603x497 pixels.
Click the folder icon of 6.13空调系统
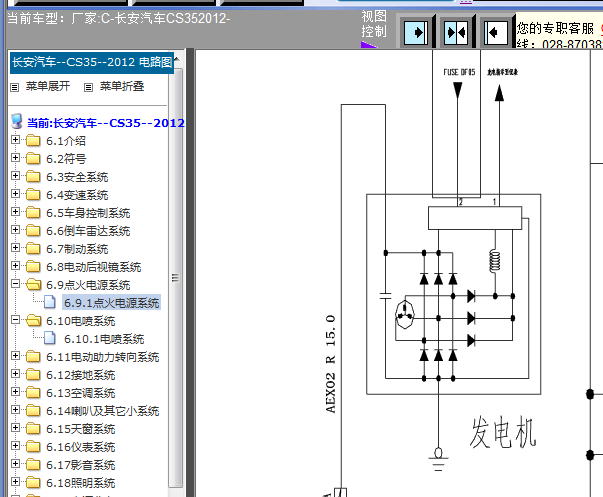[x=33, y=393]
